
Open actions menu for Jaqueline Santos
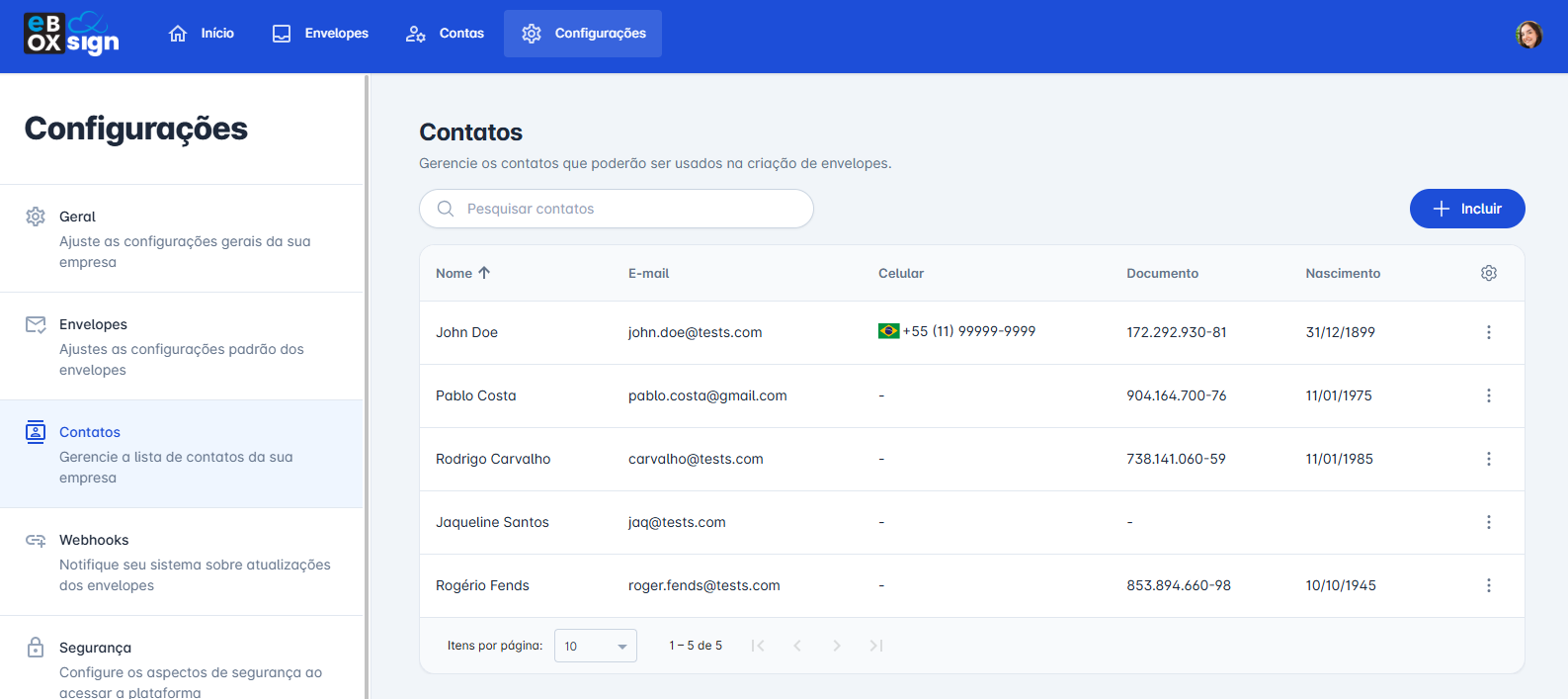1488,522
